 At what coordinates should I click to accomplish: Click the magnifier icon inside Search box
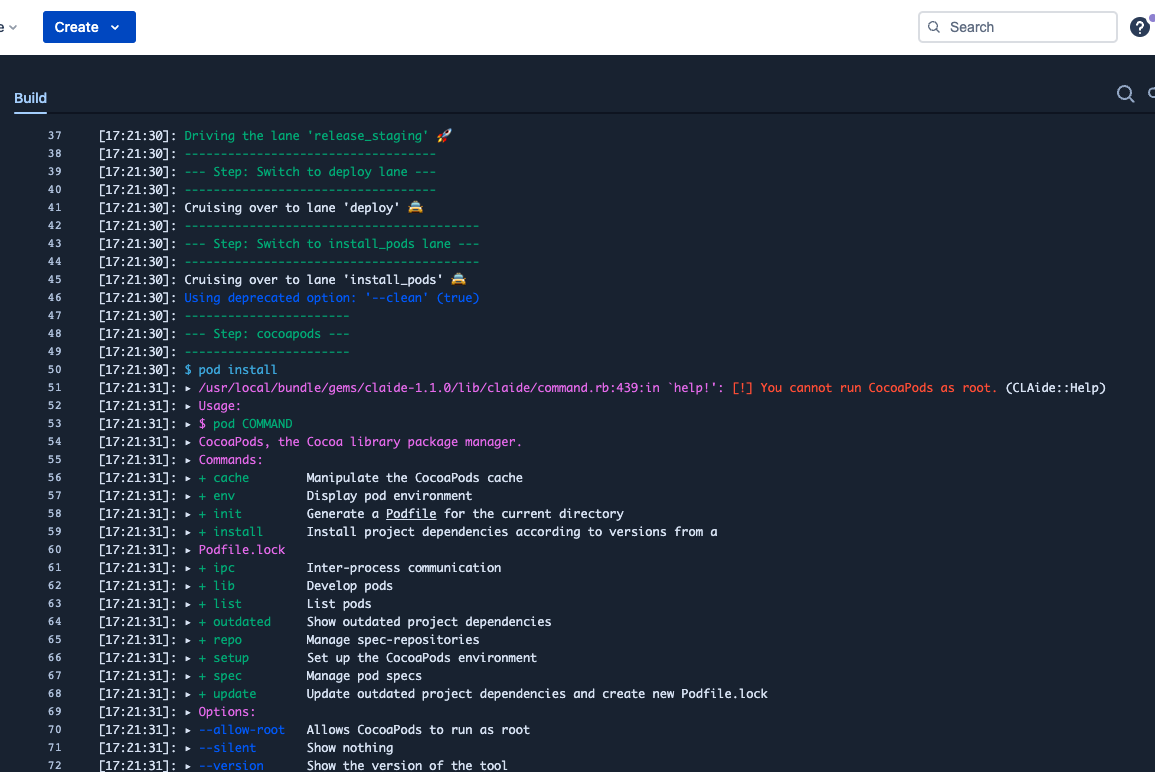coord(934,27)
